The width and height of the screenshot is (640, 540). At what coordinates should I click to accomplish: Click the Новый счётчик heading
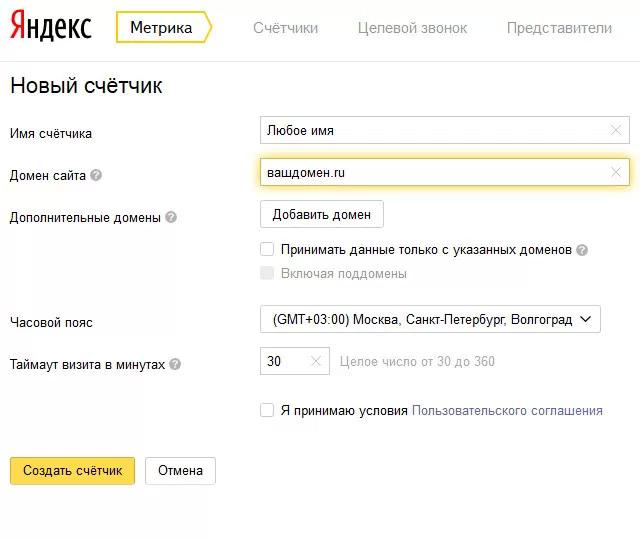[86, 86]
